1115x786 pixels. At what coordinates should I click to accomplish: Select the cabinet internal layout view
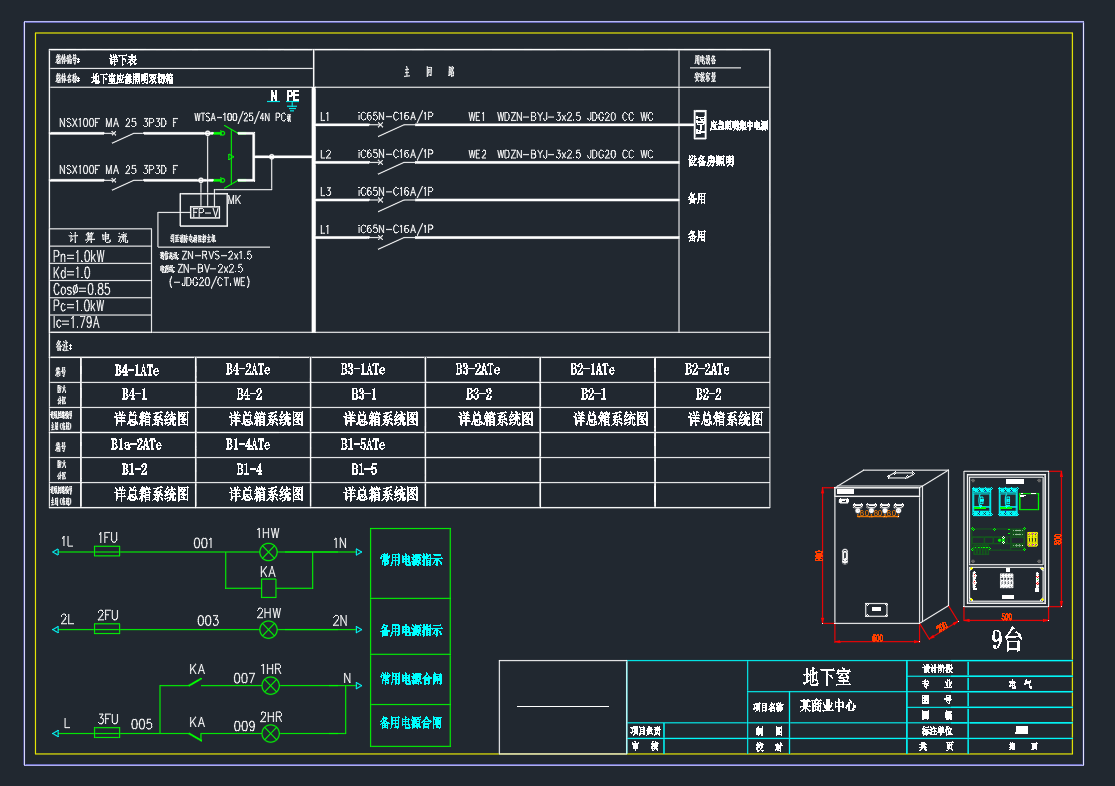click(x=1005, y=538)
